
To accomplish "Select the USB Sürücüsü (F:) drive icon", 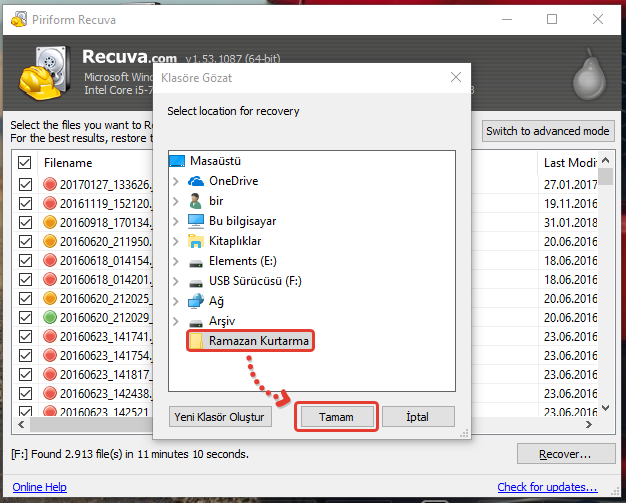I will click(x=195, y=281).
